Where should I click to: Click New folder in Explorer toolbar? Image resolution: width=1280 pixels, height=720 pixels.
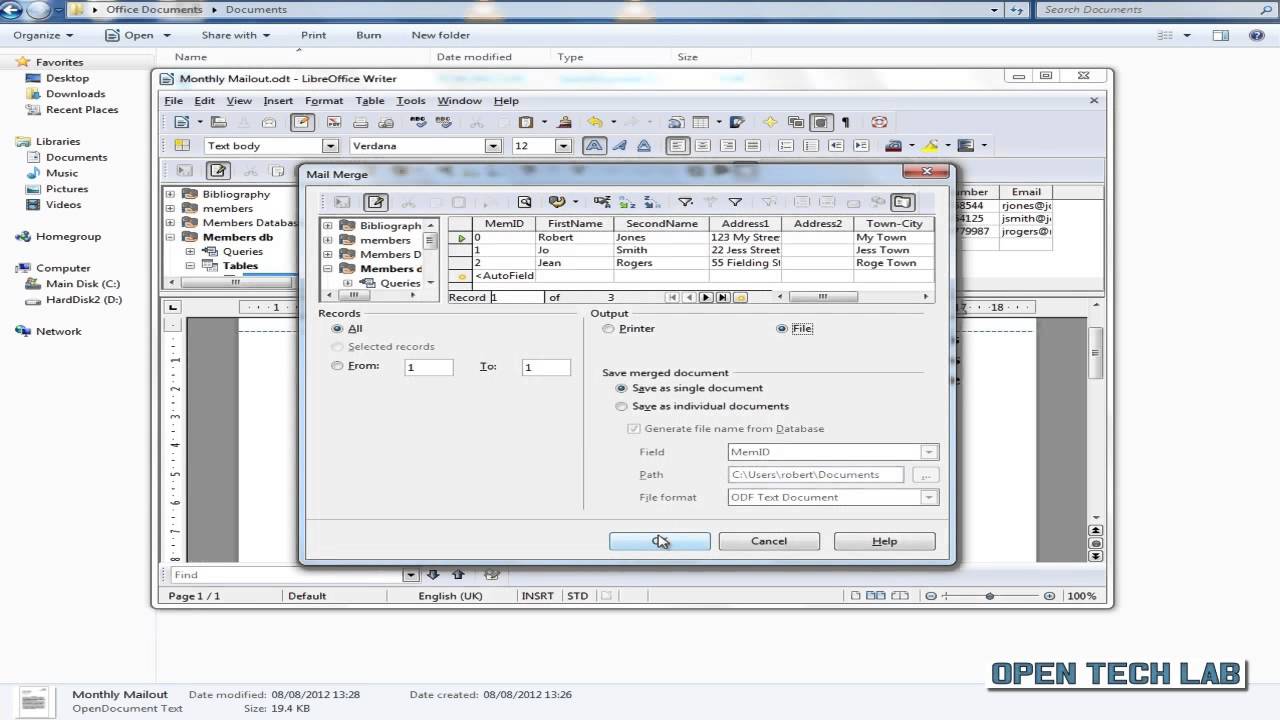[440, 35]
